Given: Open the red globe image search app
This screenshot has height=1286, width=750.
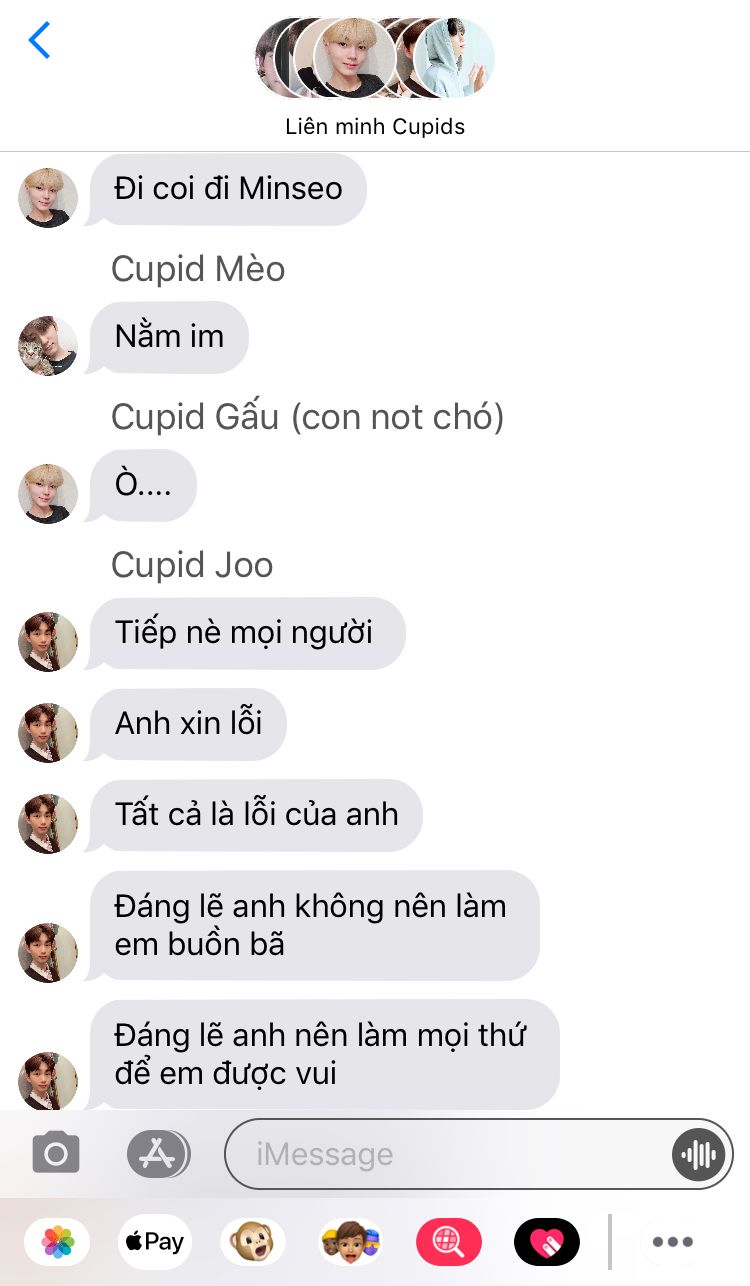Looking at the screenshot, I should pyautogui.click(x=449, y=1242).
